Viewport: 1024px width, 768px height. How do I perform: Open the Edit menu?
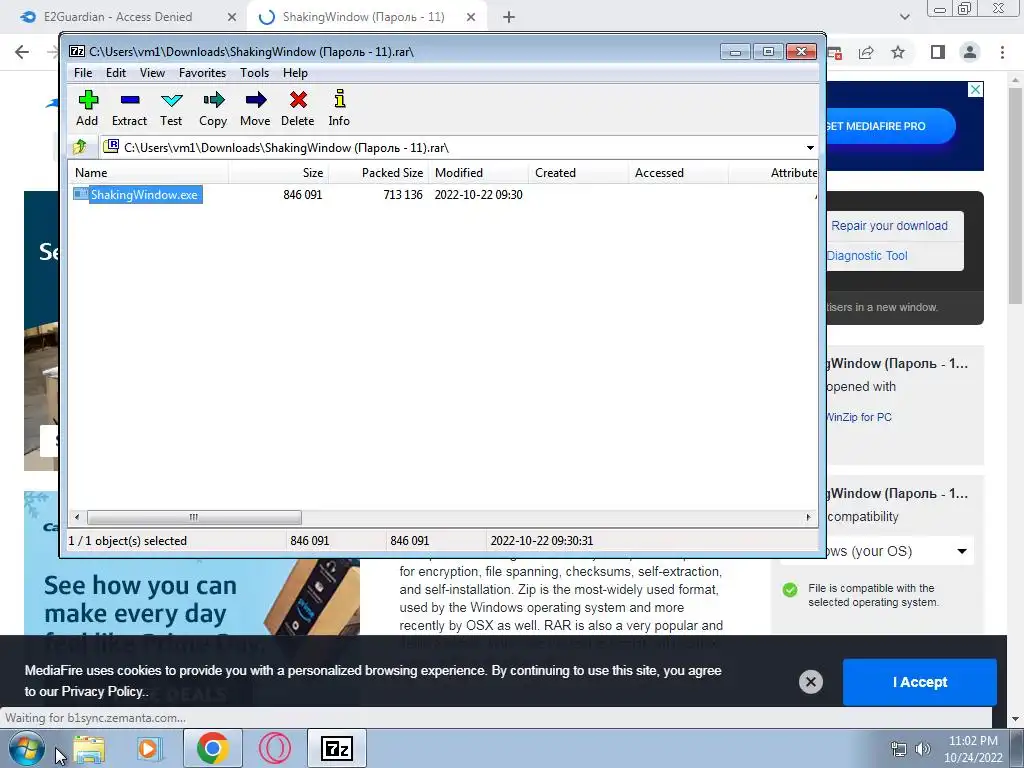pyautogui.click(x=116, y=72)
